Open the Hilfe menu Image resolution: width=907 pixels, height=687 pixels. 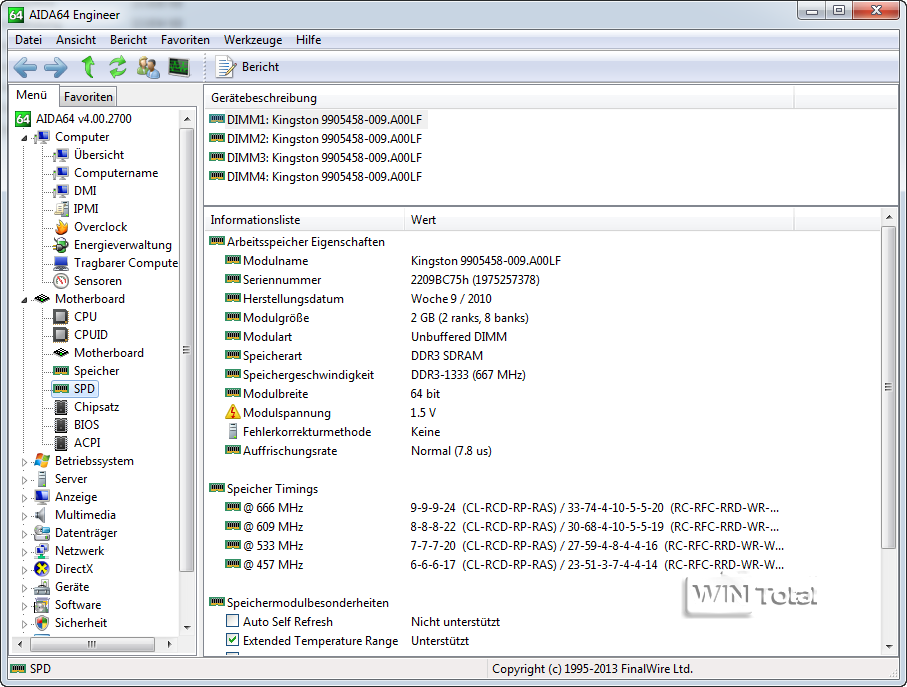click(x=308, y=40)
